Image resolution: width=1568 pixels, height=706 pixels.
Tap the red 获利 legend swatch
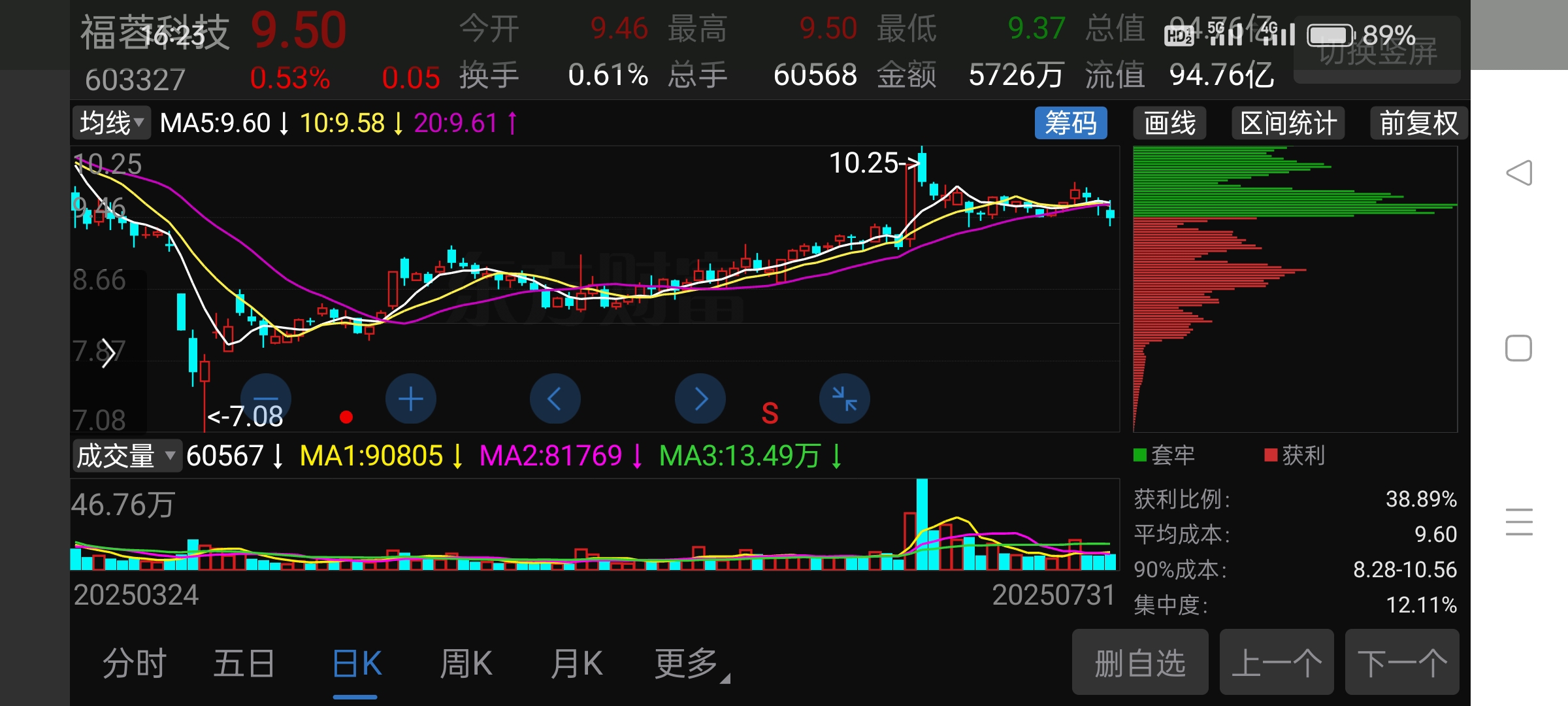(1271, 455)
